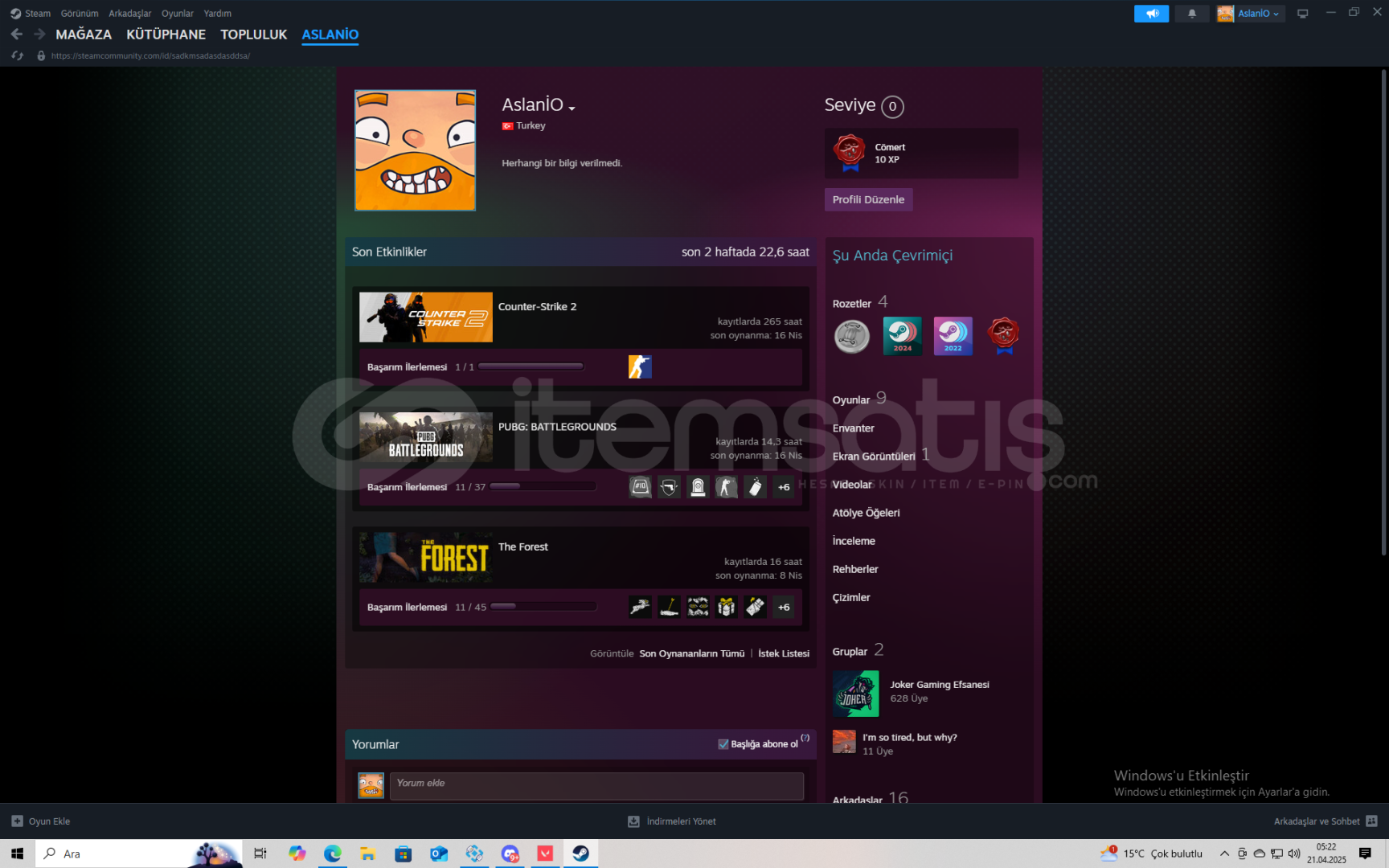Go to the MAĞAZA tab
Viewport: 1389px width, 868px height.
[x=84, y=35]
